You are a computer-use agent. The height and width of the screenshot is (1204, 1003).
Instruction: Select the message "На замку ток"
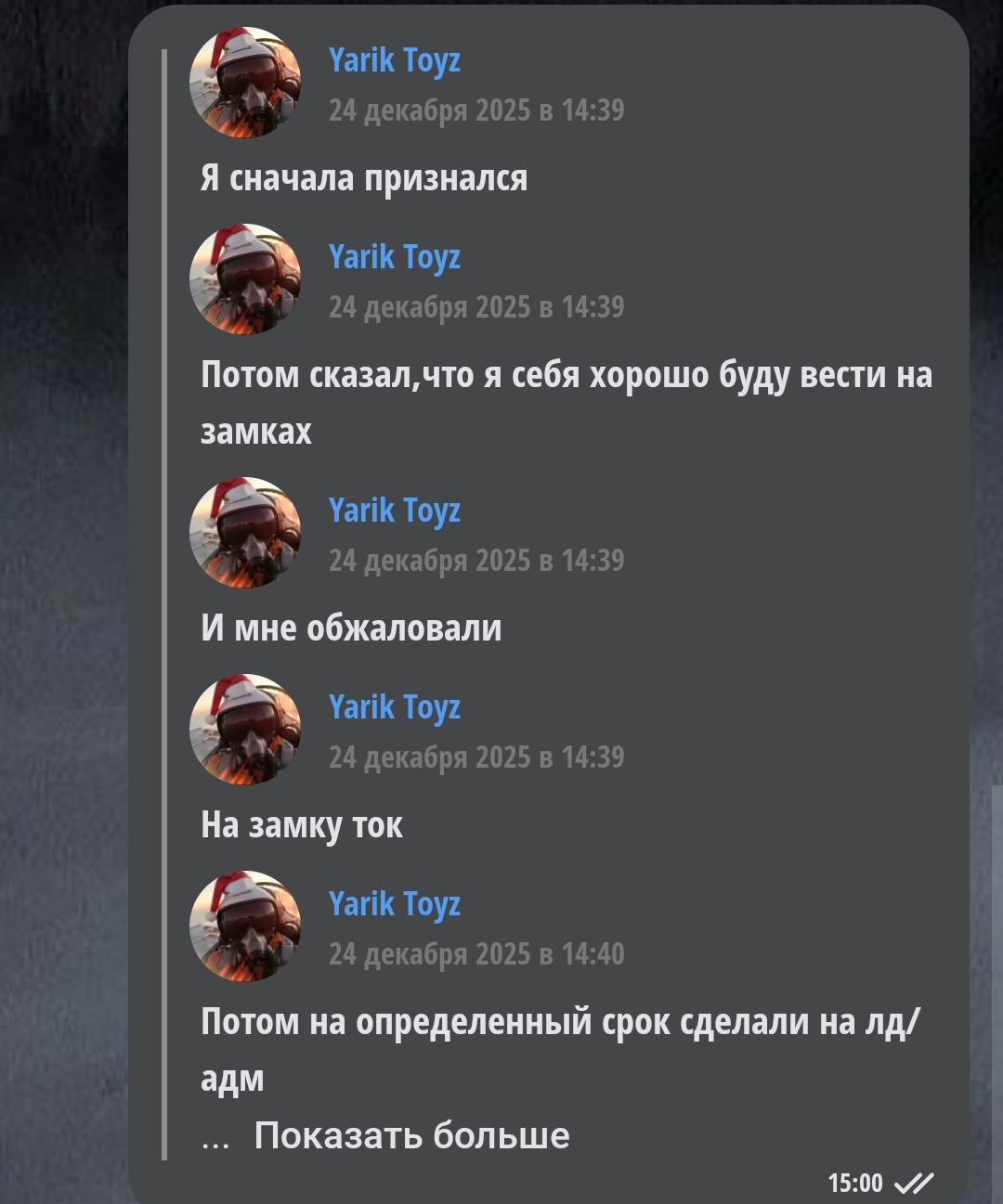[302, 825]
